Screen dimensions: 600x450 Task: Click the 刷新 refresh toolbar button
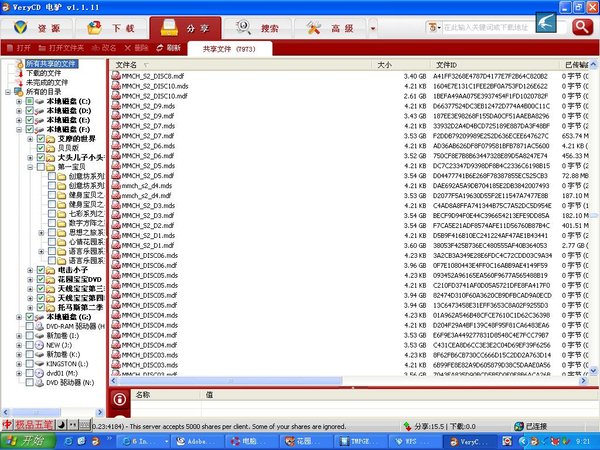(168, 48)
